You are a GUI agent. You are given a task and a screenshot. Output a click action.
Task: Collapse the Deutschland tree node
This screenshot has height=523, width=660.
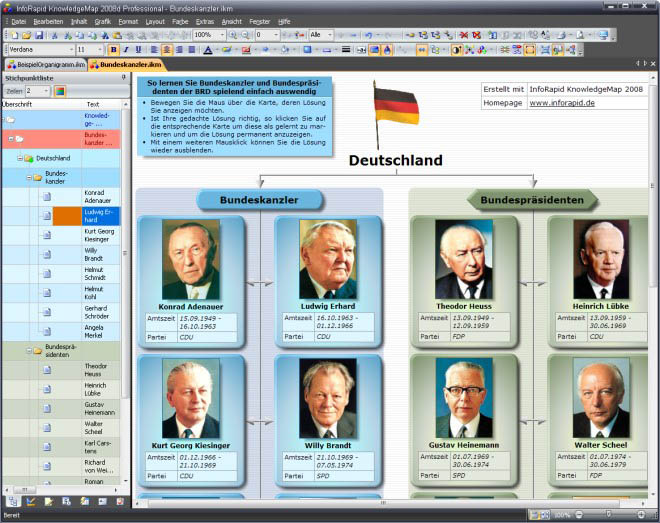(18, 158)
